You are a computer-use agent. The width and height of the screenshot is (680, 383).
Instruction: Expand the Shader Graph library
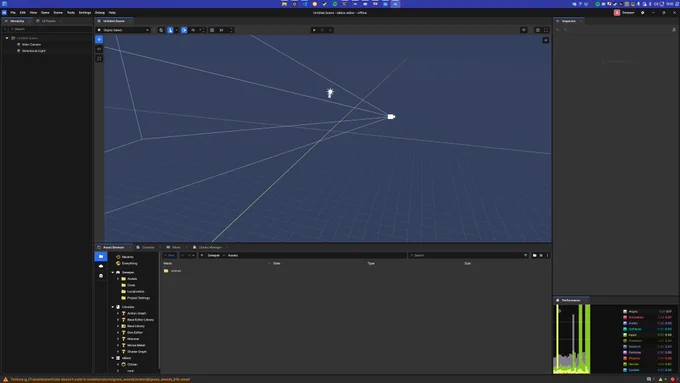118,352
